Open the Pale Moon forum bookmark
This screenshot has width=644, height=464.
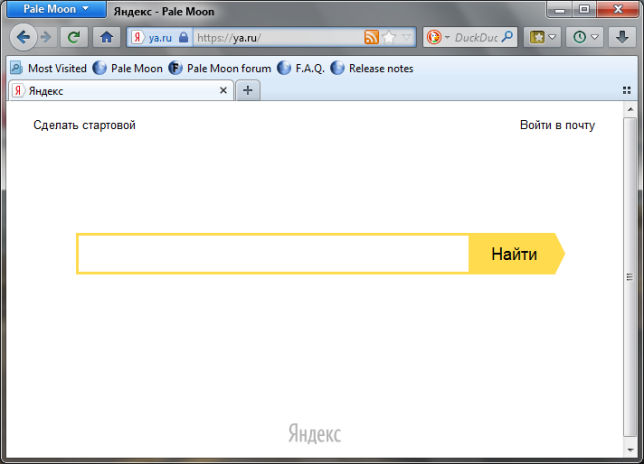click(x=220, y=68)
